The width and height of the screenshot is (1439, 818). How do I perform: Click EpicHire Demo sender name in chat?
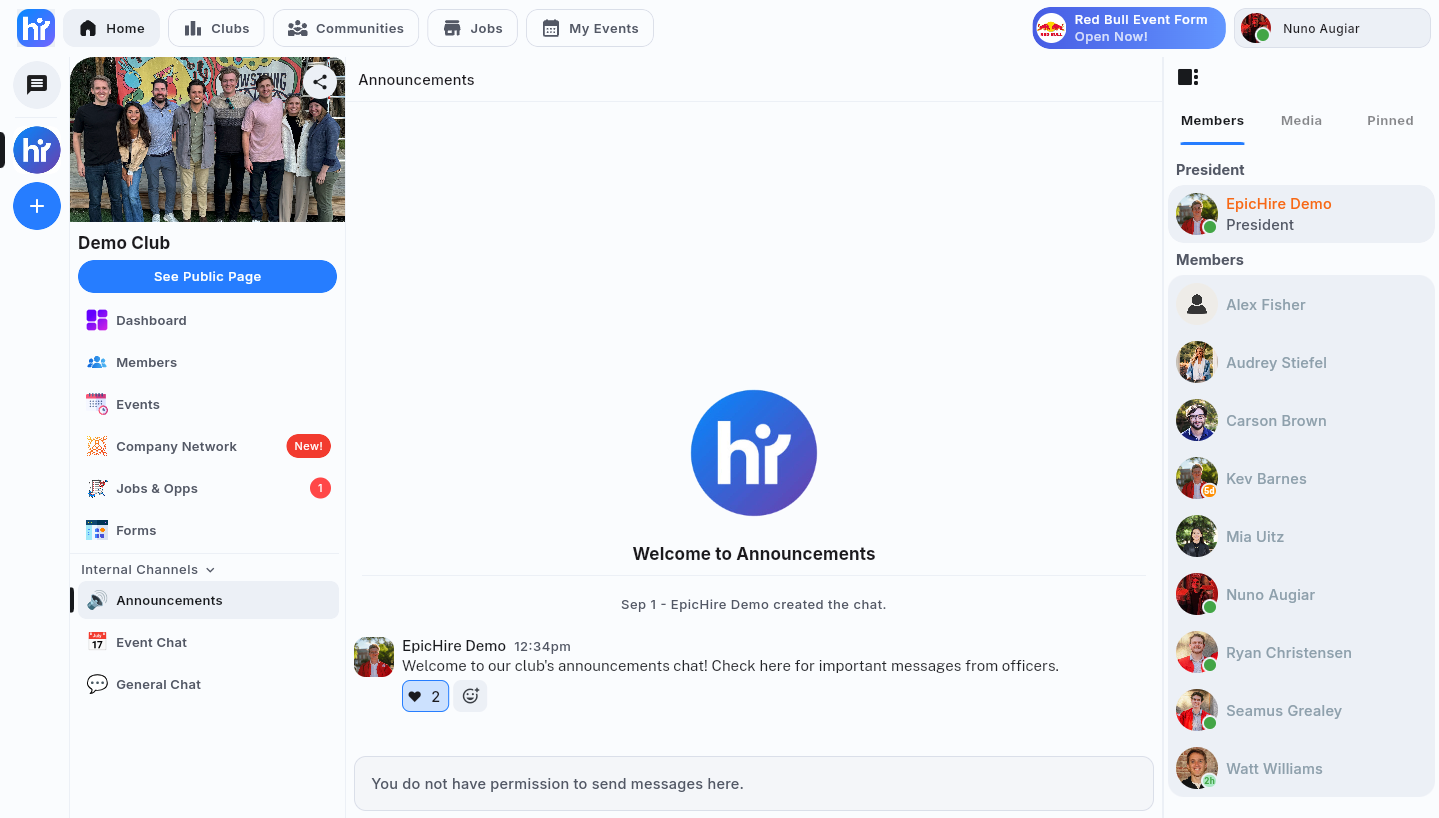pos(454,646)
